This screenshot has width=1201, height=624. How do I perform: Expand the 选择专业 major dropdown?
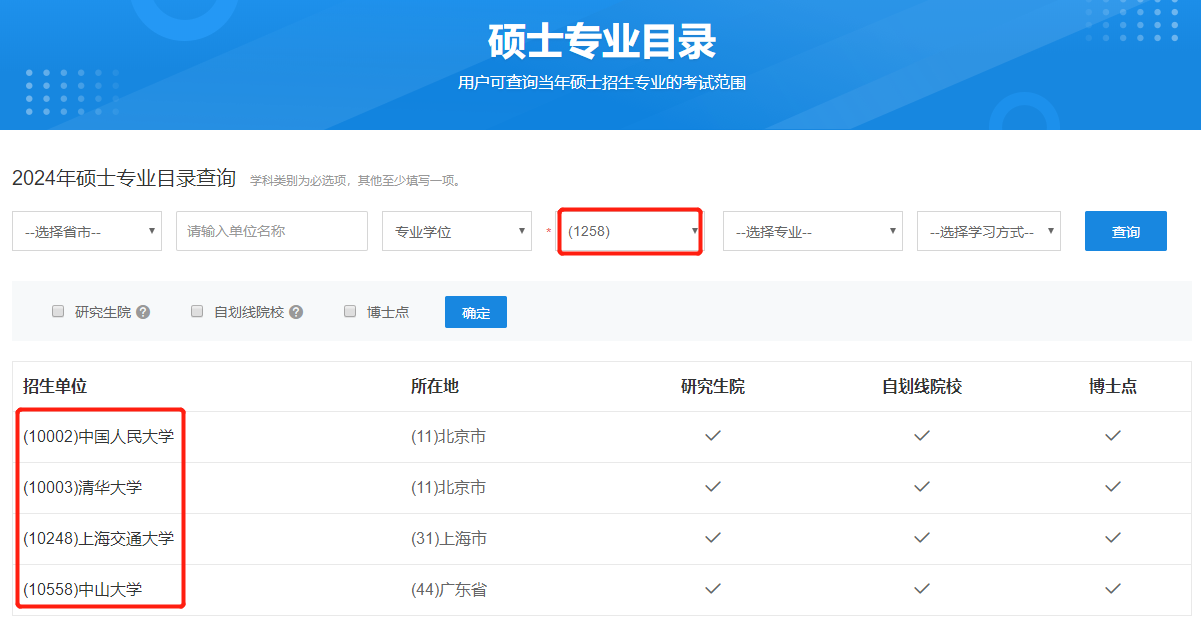point(812,231)
